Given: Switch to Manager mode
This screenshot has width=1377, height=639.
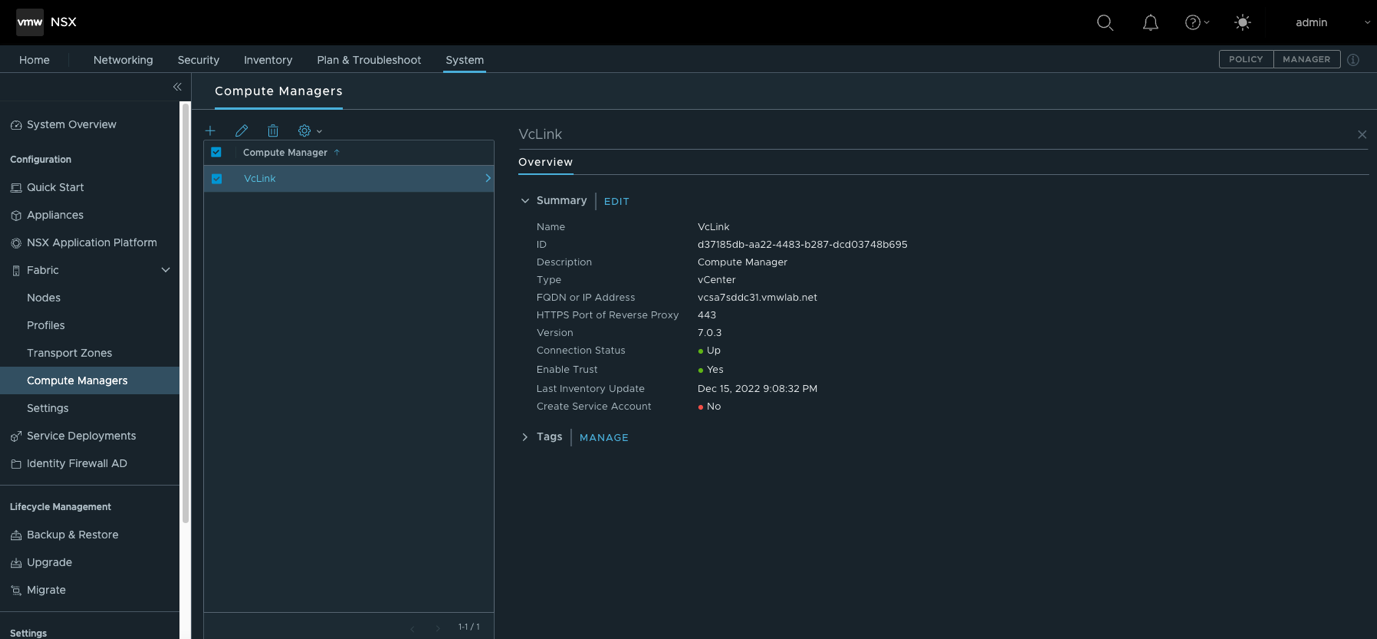Looking at the screenshot, I should 1307,59.
